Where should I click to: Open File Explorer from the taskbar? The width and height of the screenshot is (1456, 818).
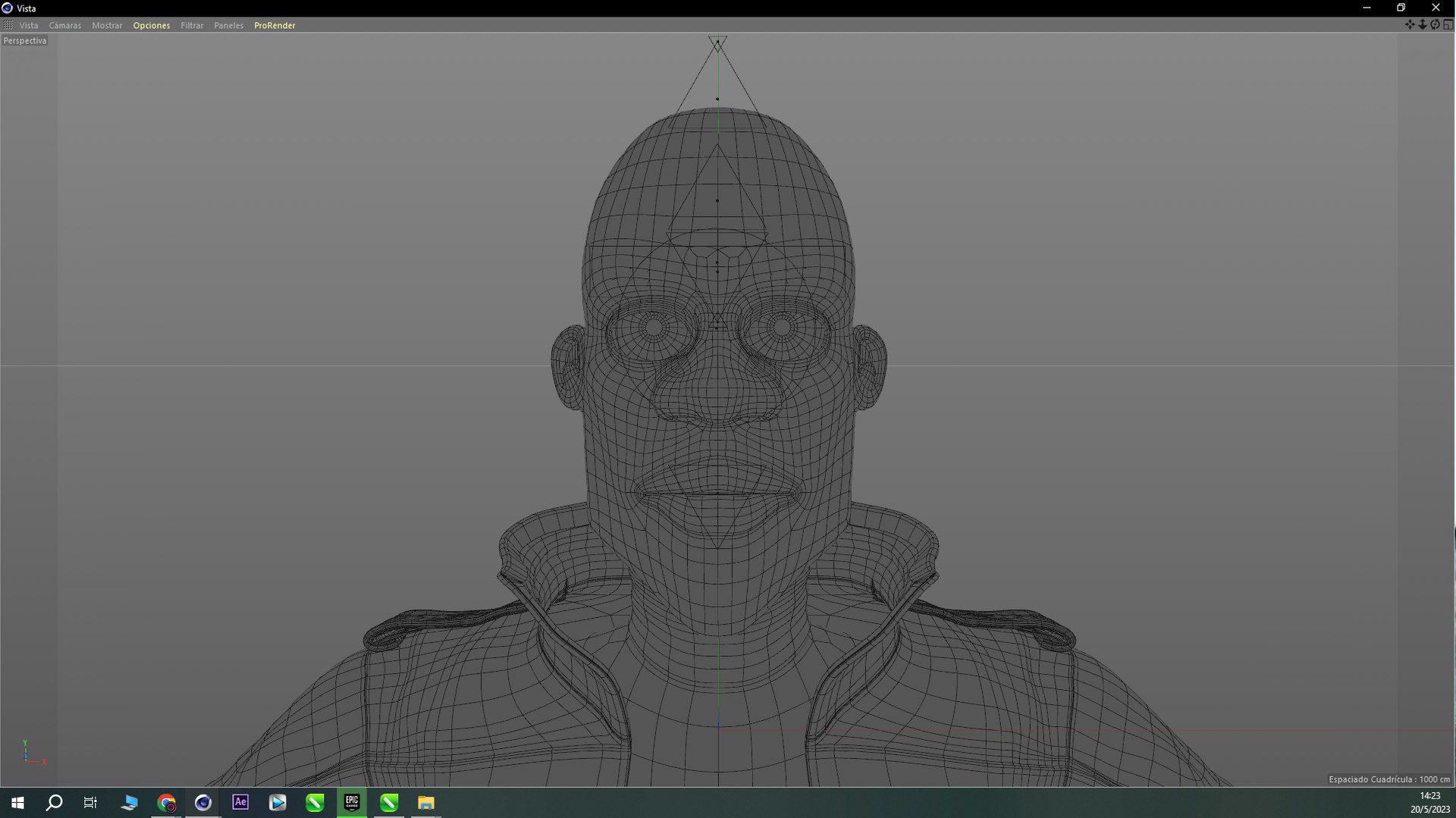[x=426, y=803]
